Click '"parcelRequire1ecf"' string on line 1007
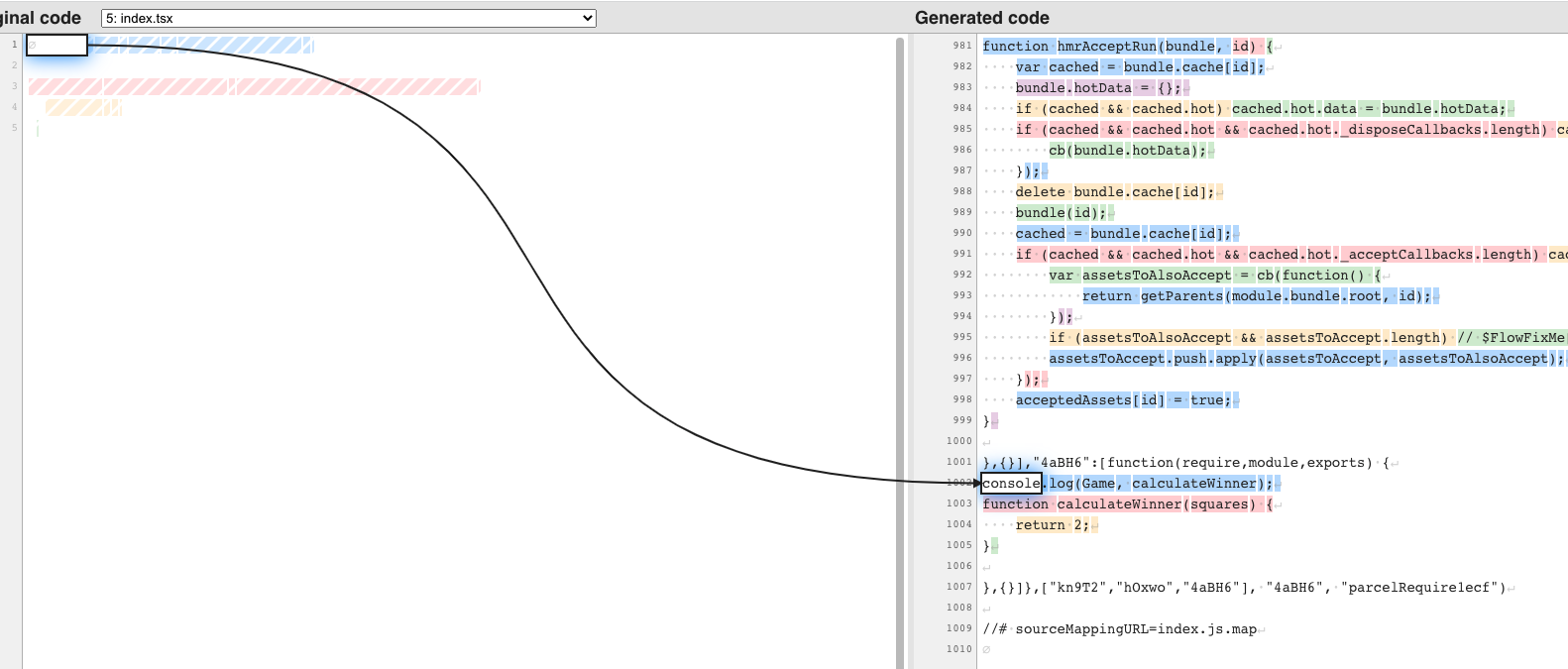 [1419, 588]
